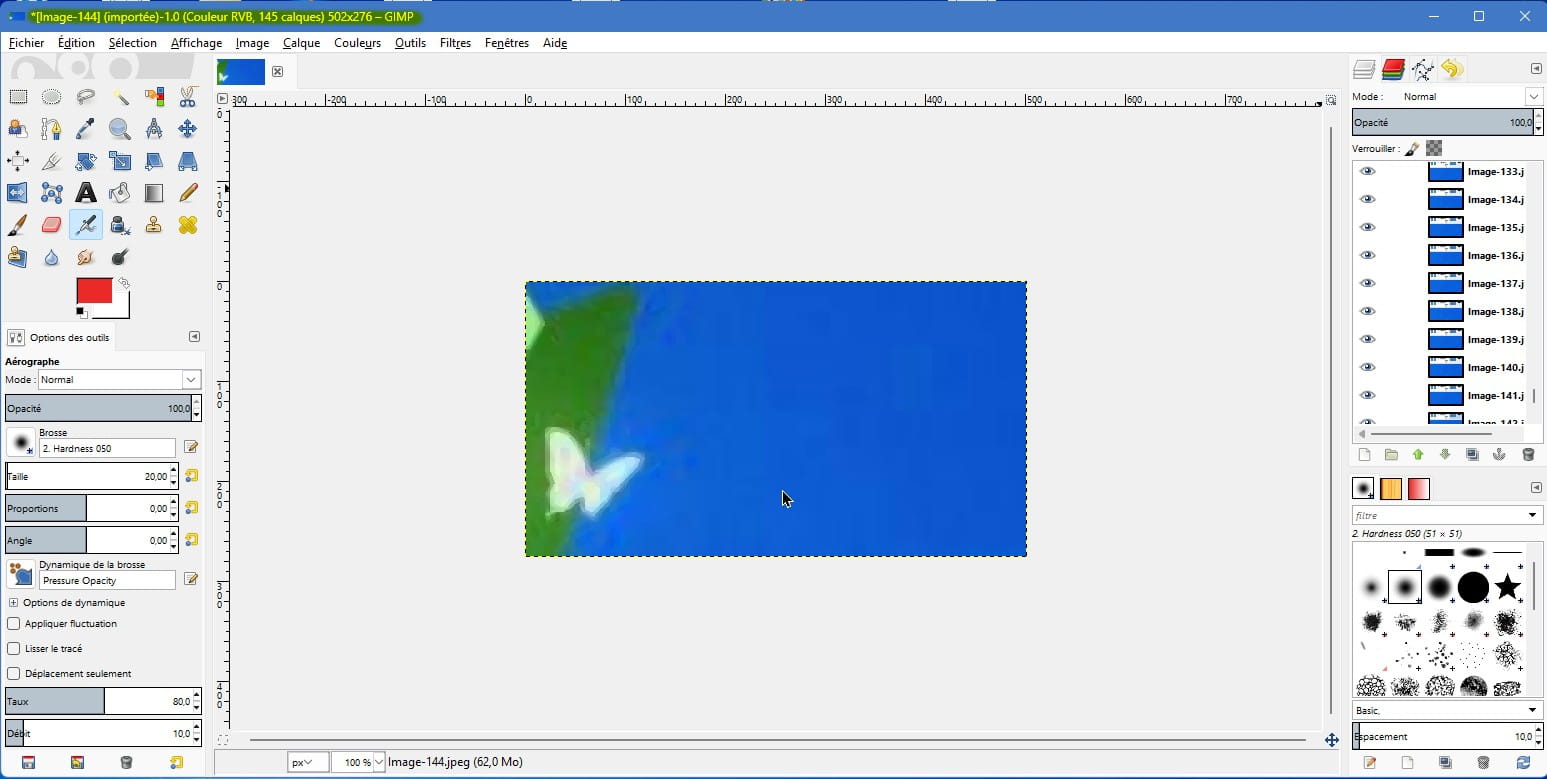Switch to the Channels tab in the dock
Image resolution: width=1547 pixels, height=779 pixels.
(x=1393, y=69)
